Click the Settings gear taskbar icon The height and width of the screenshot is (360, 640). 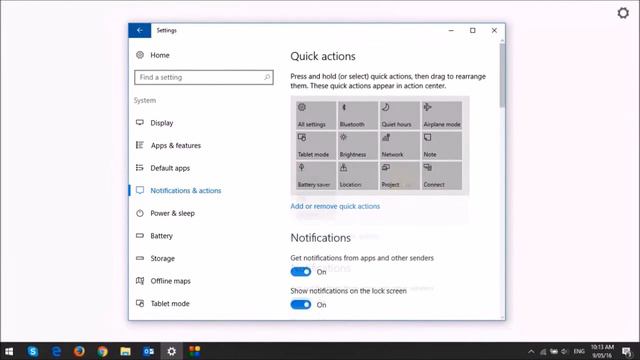click(172, 351)
